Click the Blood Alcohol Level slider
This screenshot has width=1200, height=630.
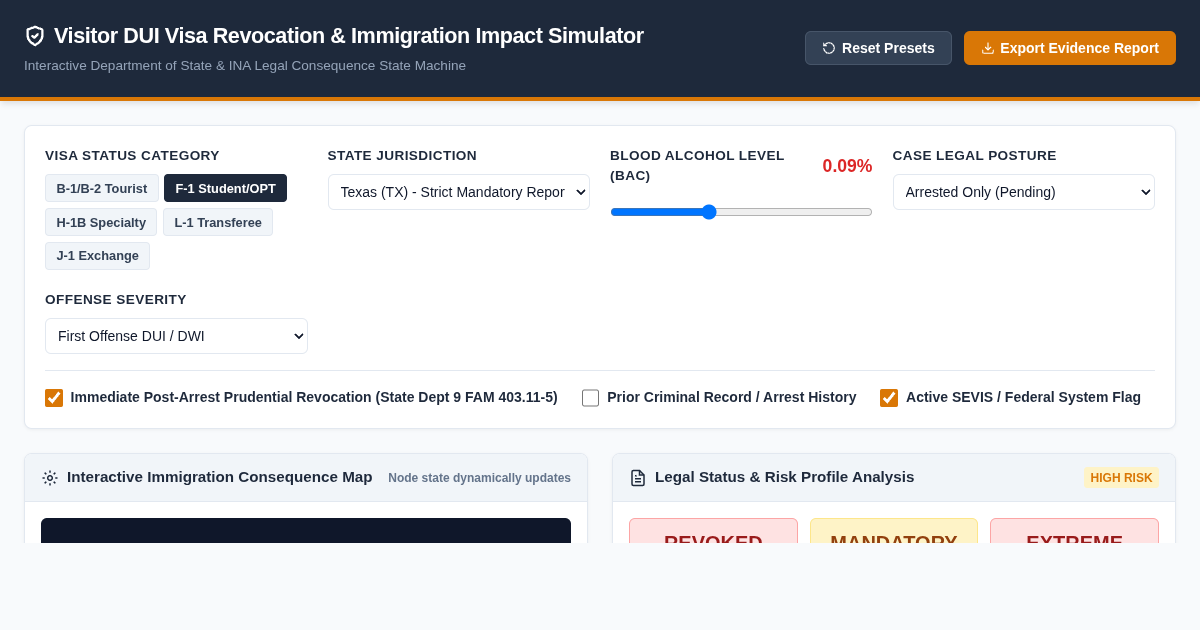point(741,212)
